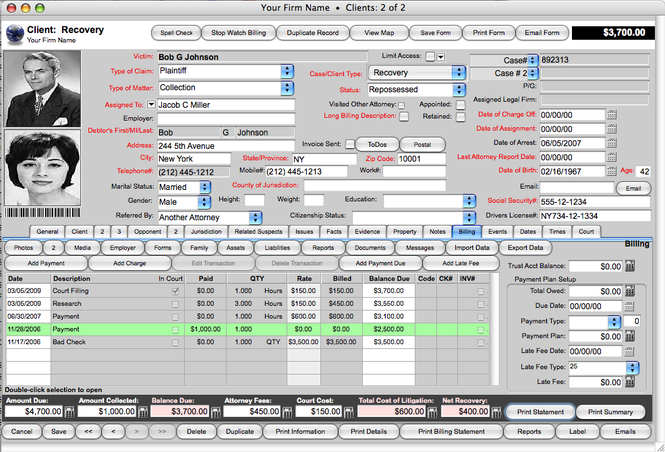665x452 pixels.
Task: Click the globe logo next to Client title
Action: tap(15, 34)
